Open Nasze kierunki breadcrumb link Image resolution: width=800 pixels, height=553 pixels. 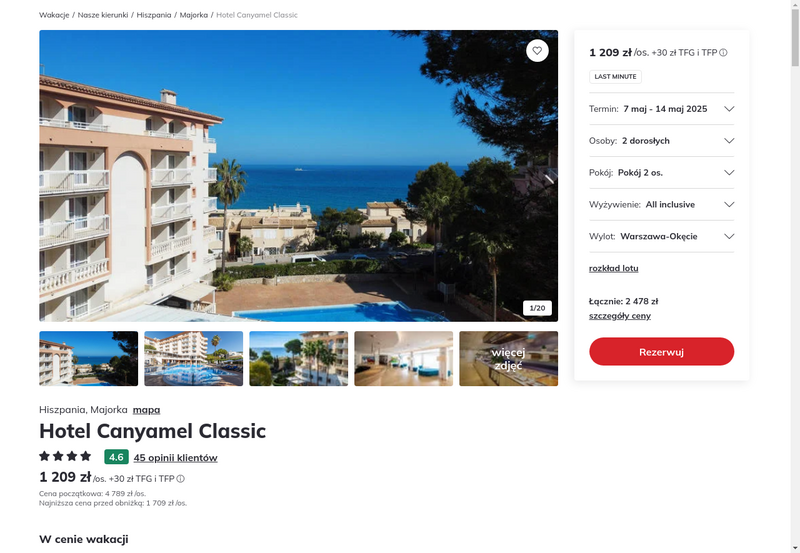tap(103, 15)
